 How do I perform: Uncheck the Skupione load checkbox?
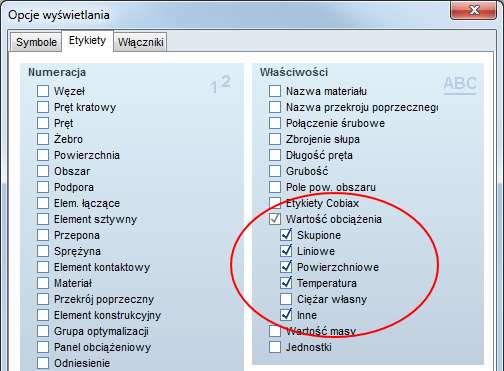click(x=286, y=235)
